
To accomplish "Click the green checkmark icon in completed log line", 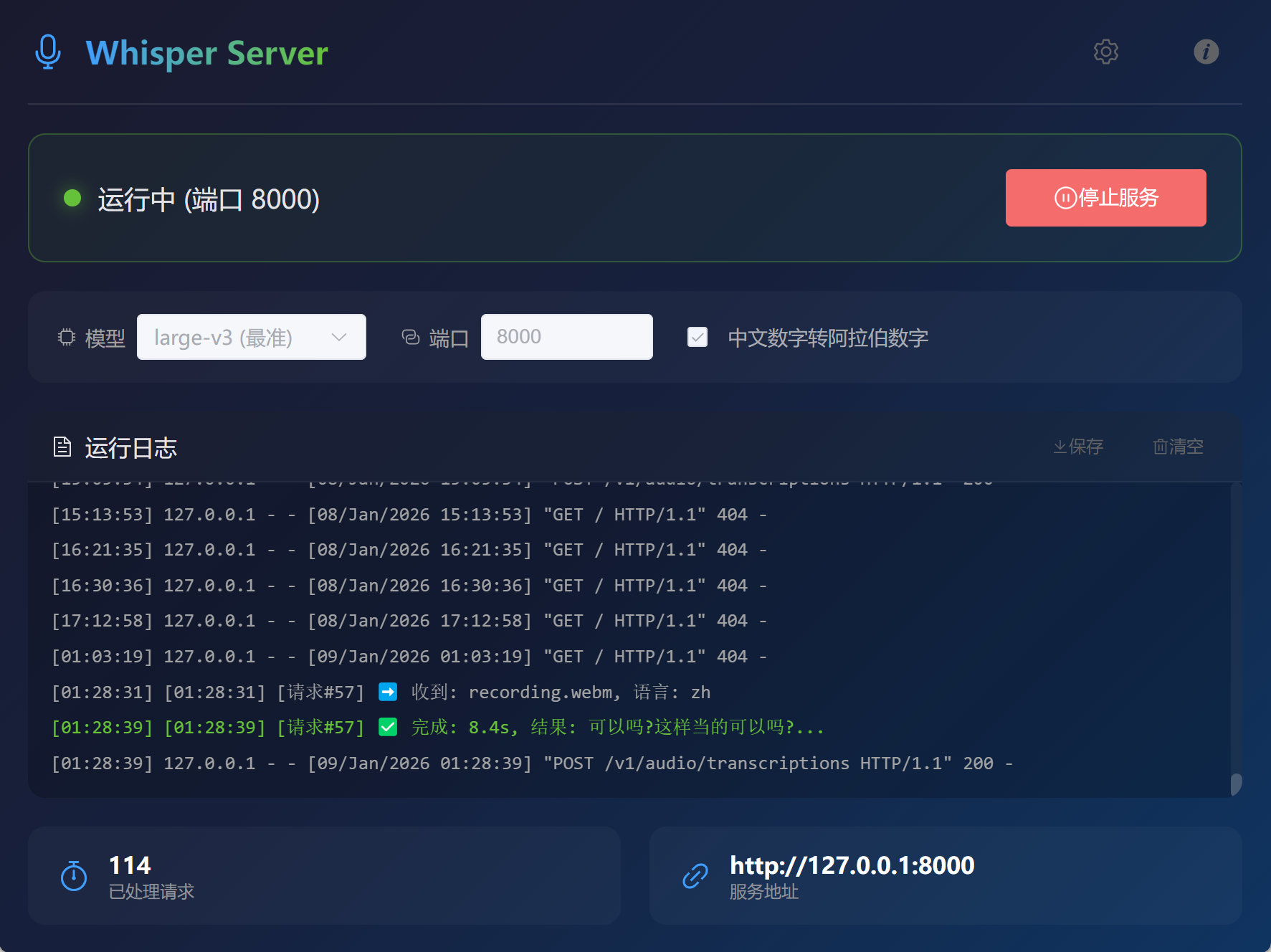I will click(x=388, y=727).
